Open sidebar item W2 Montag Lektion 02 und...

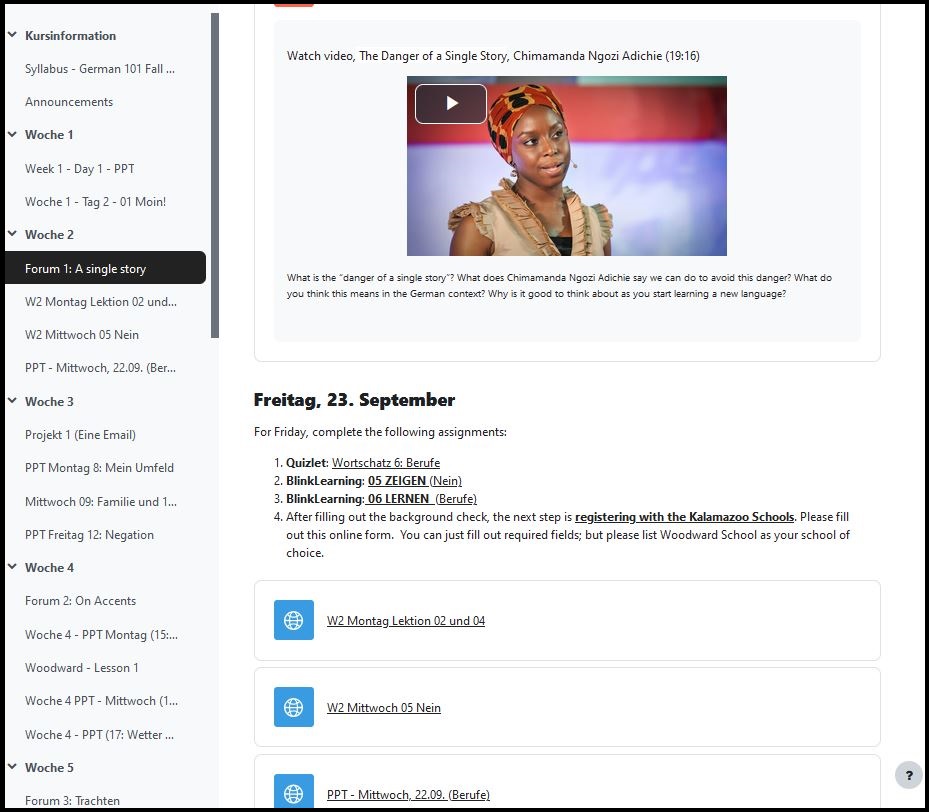(101, 302)
